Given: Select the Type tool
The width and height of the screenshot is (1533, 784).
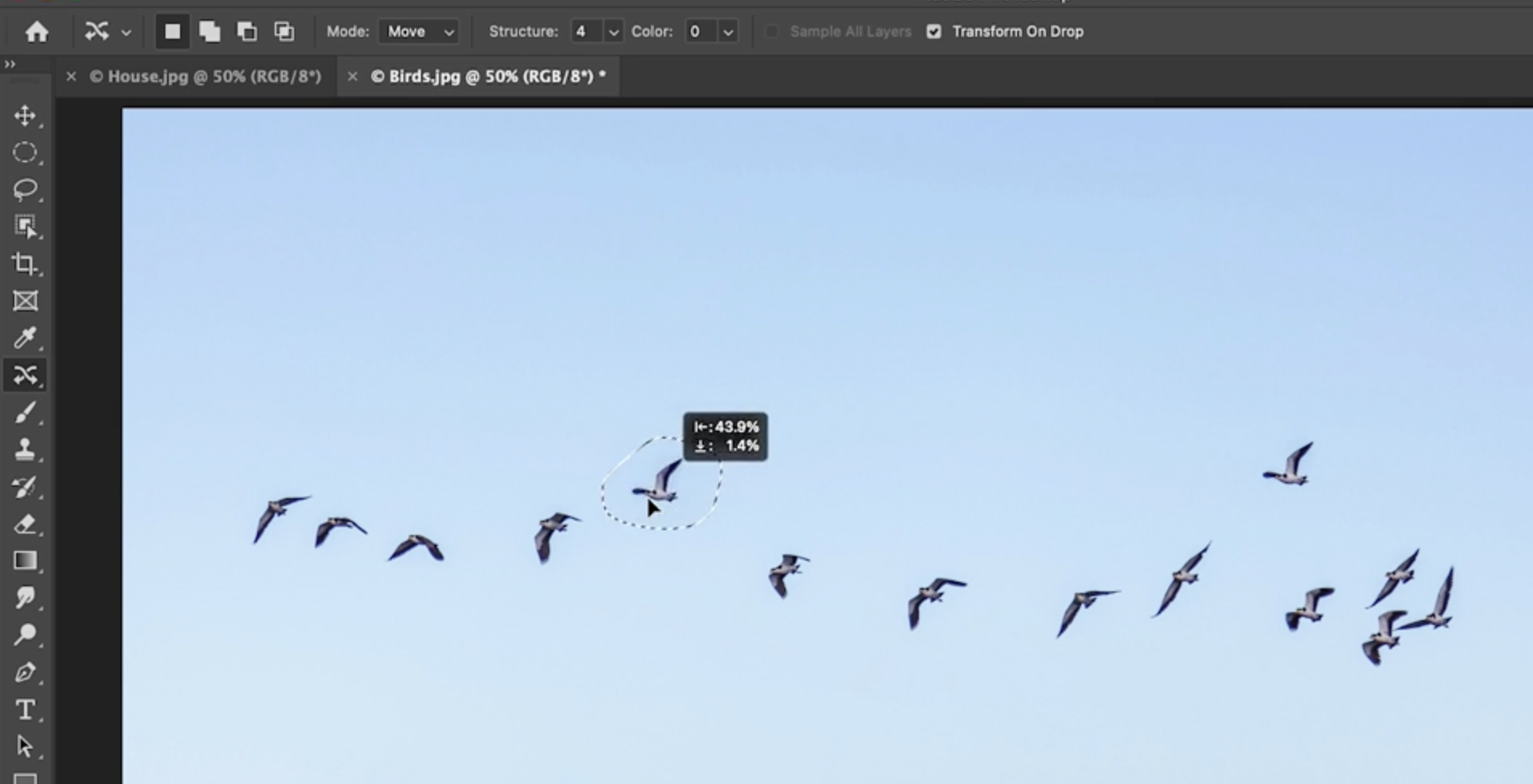Looking at the screenshot, I should [x=25, y=709].
